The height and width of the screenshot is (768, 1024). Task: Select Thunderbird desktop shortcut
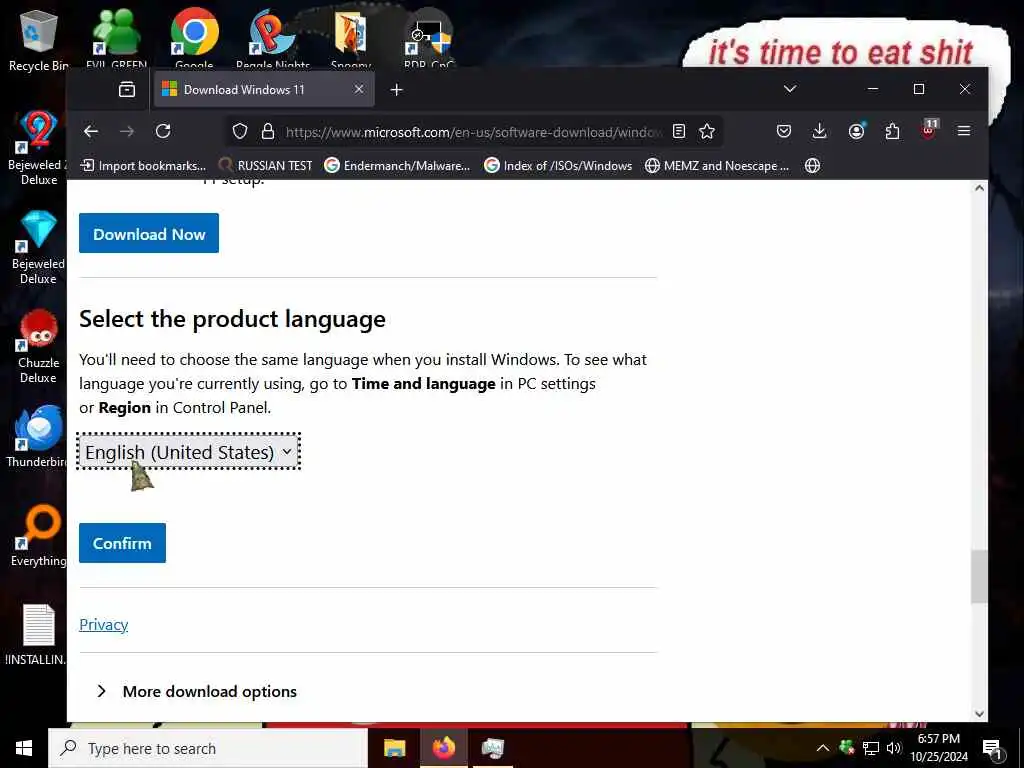tap(38, 436)
